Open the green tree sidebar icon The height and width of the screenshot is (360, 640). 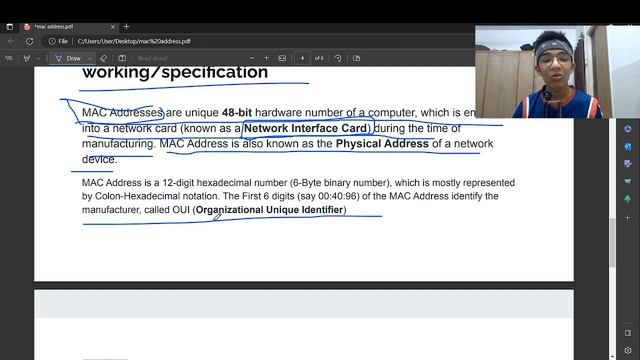tap(628, 199)
